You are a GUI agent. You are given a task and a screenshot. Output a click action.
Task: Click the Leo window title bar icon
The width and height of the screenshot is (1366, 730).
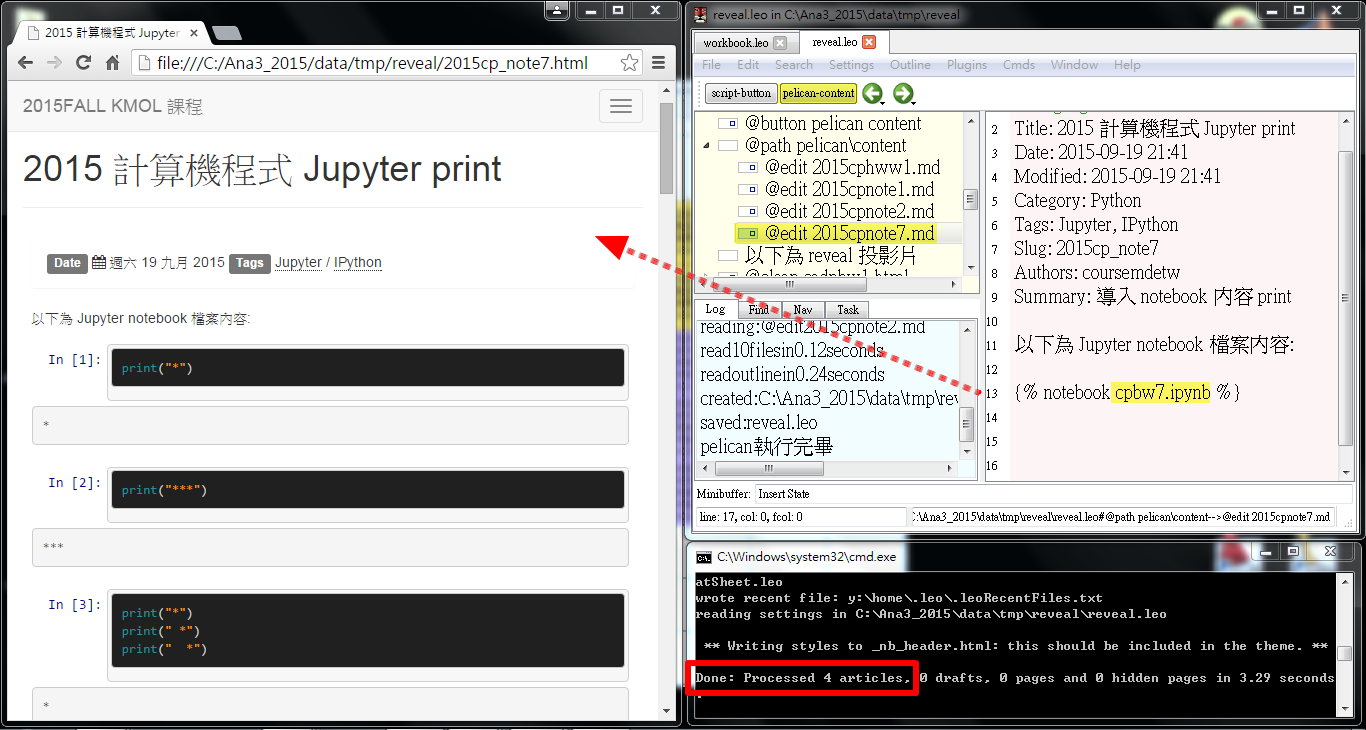701,15
